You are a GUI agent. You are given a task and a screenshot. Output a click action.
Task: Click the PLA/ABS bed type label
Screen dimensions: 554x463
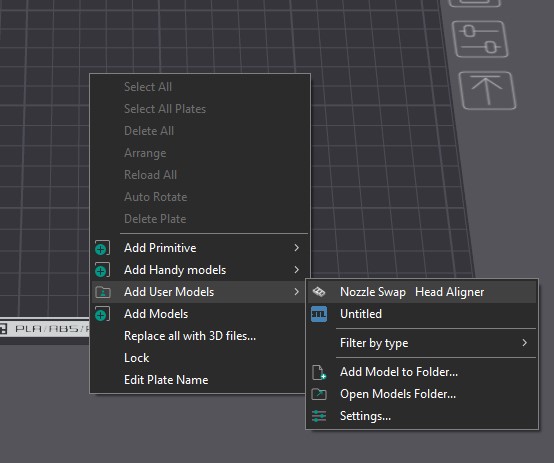(52, 329)
